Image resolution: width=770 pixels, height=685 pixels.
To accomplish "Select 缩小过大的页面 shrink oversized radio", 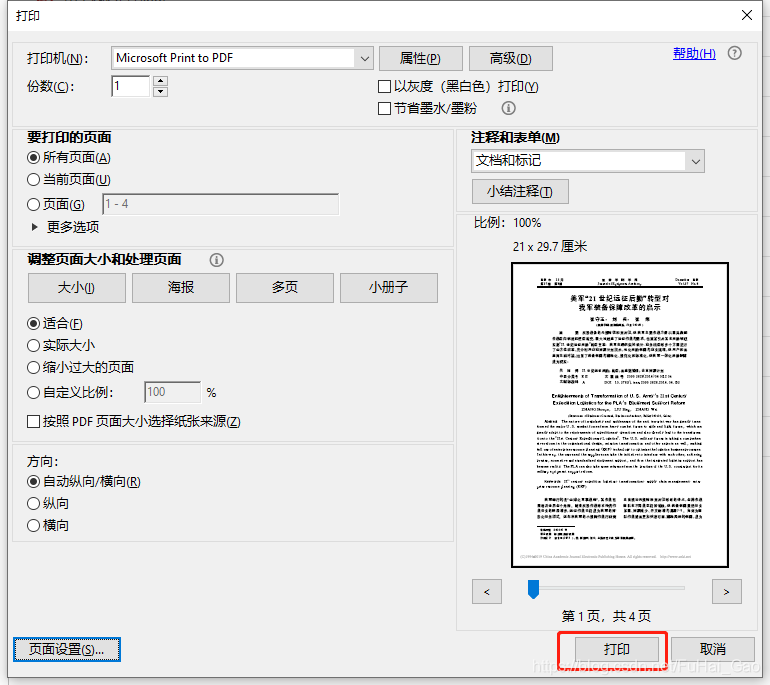I will coord(33,367).
